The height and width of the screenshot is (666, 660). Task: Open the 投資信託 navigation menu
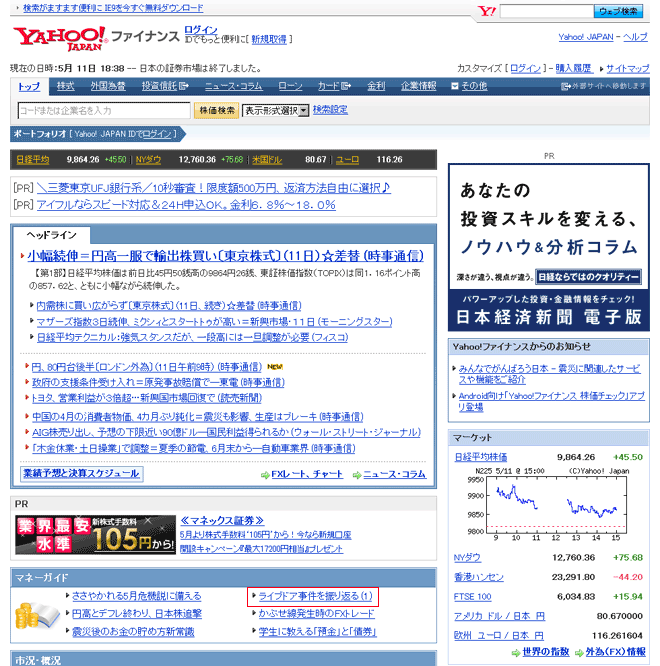pyautogui.click(x=160, y=86)
